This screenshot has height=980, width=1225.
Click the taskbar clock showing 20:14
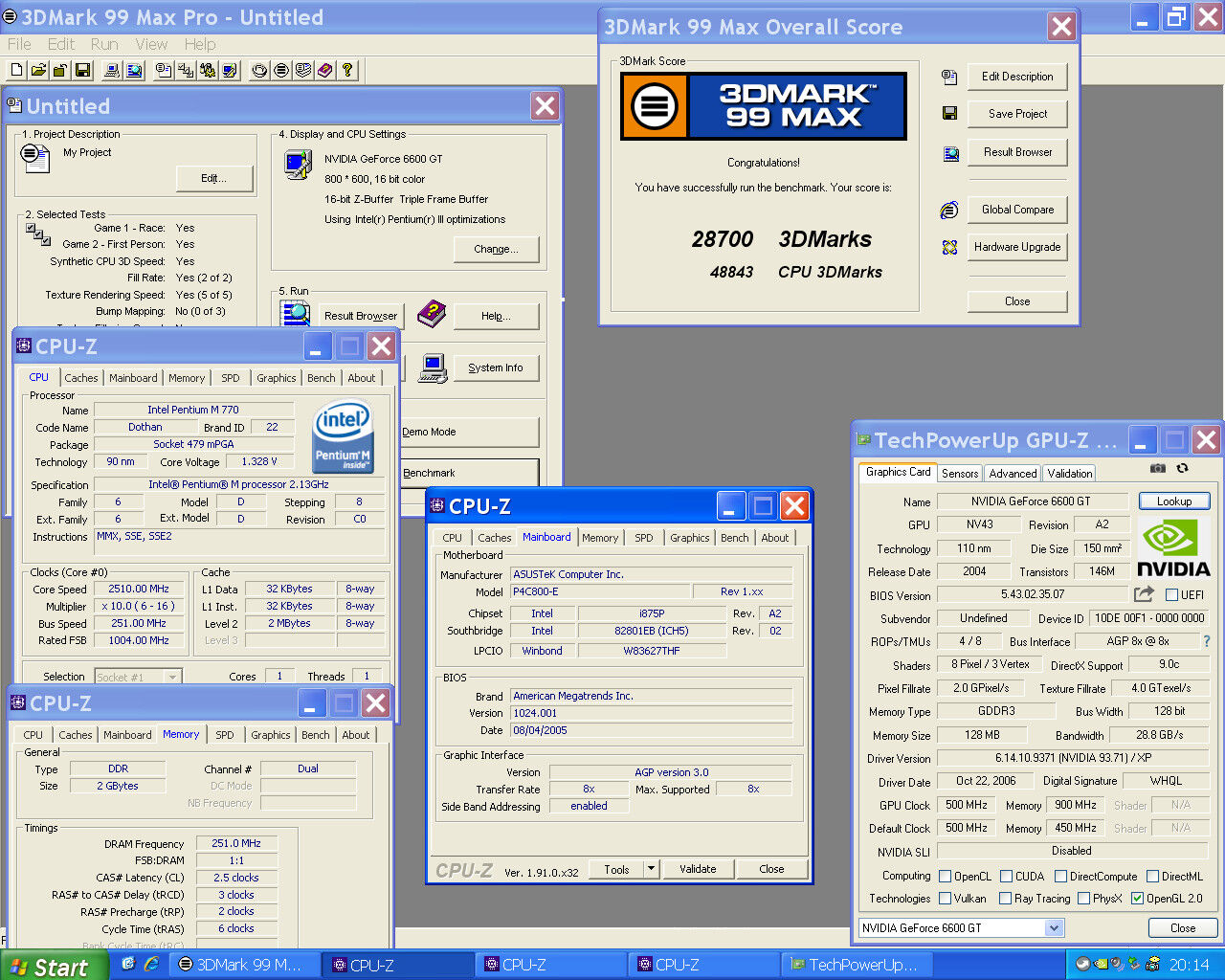1190,965
